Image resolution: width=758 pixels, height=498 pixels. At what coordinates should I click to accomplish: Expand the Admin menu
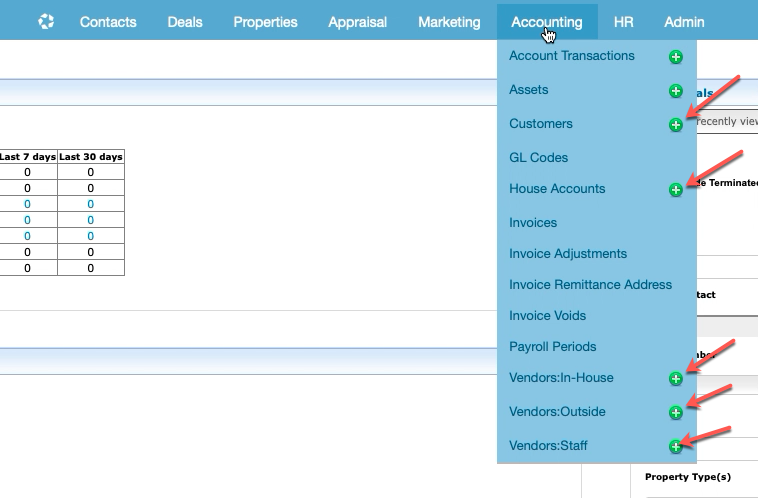[684, 22]
